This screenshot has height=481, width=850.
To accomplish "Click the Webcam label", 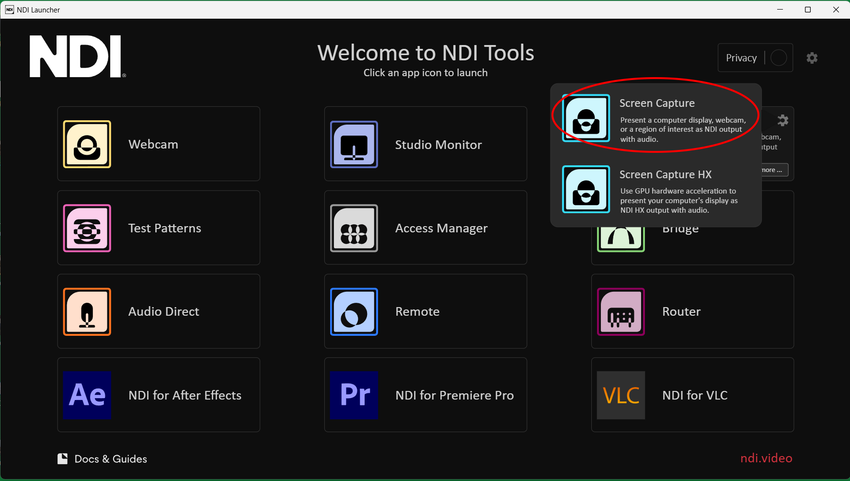I will pyautogui.click(x=153, y=144).
